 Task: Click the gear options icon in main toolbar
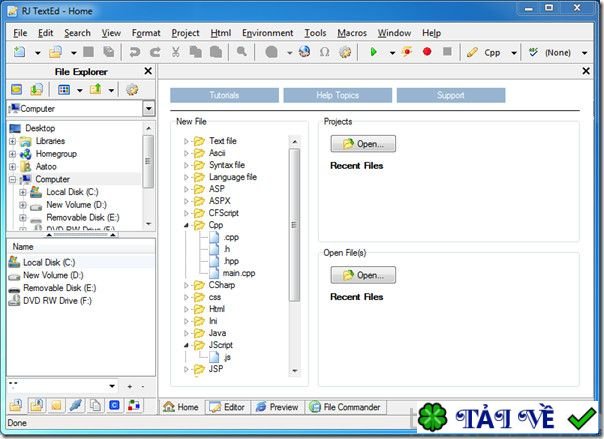coord(345,52)
